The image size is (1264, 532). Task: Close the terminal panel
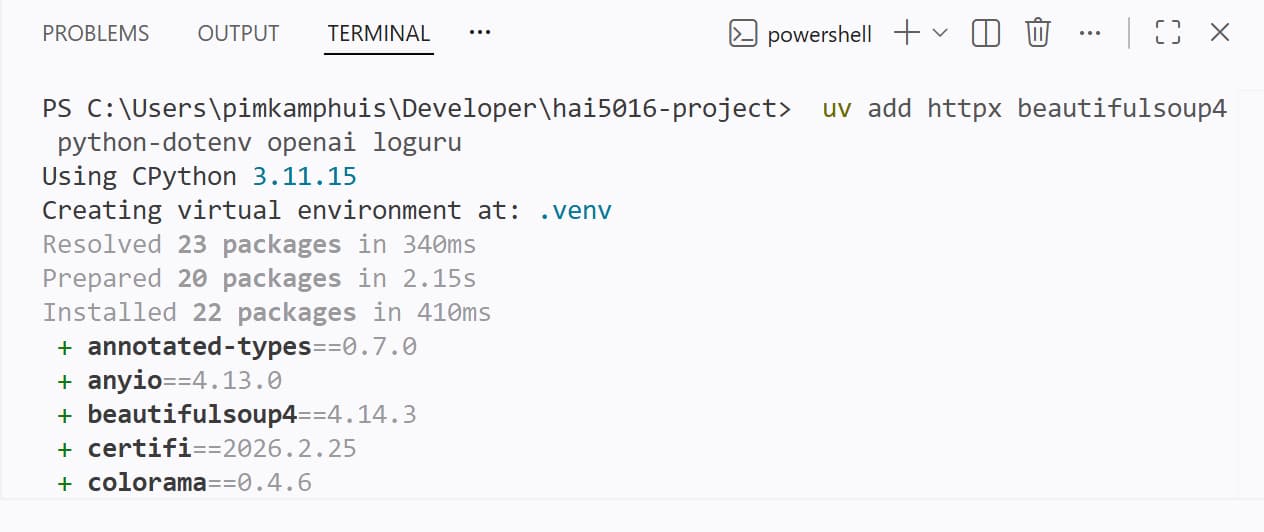pos(1219,33)
